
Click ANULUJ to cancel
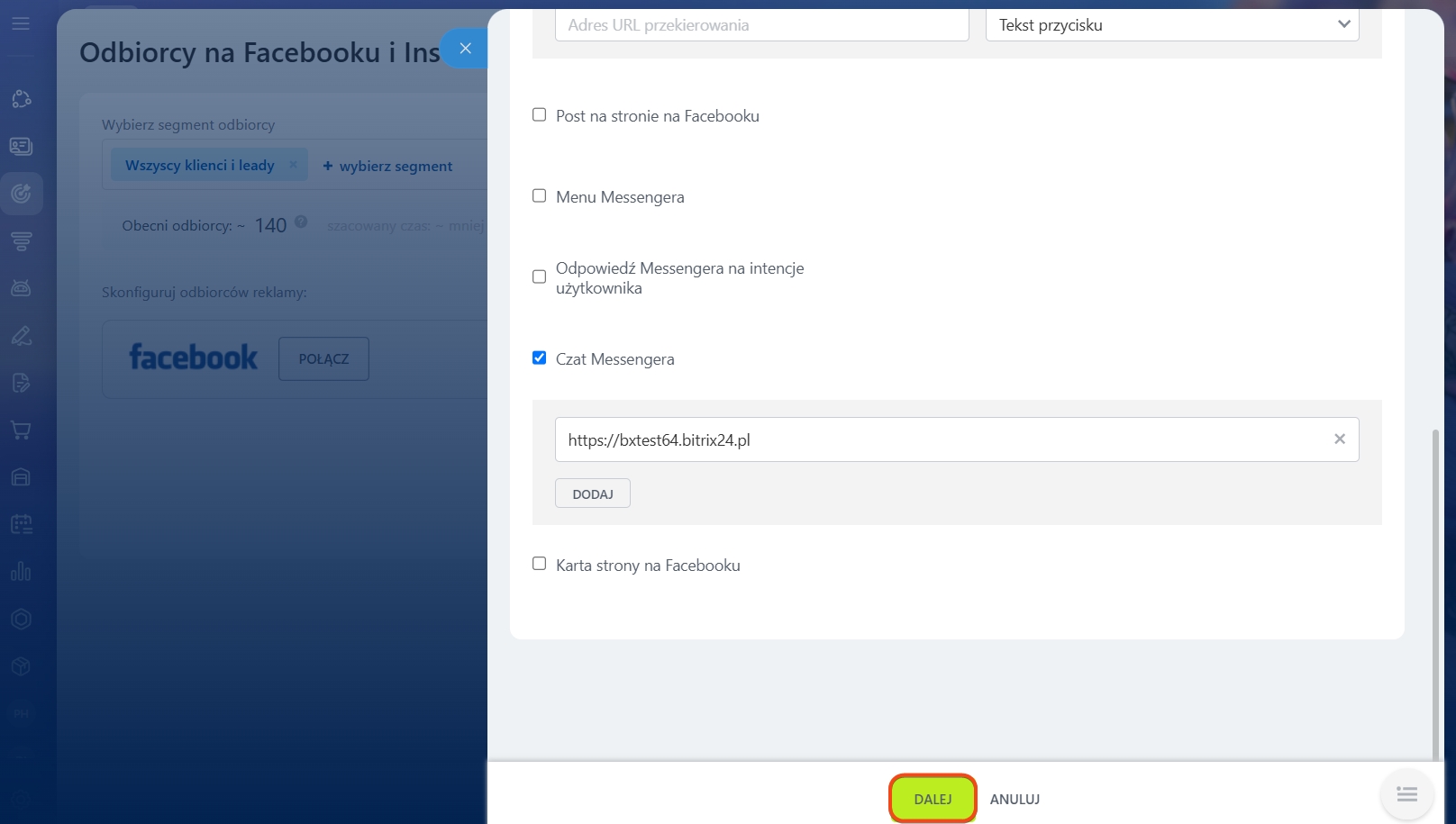pyautogui.click(x=1015, y=800)
